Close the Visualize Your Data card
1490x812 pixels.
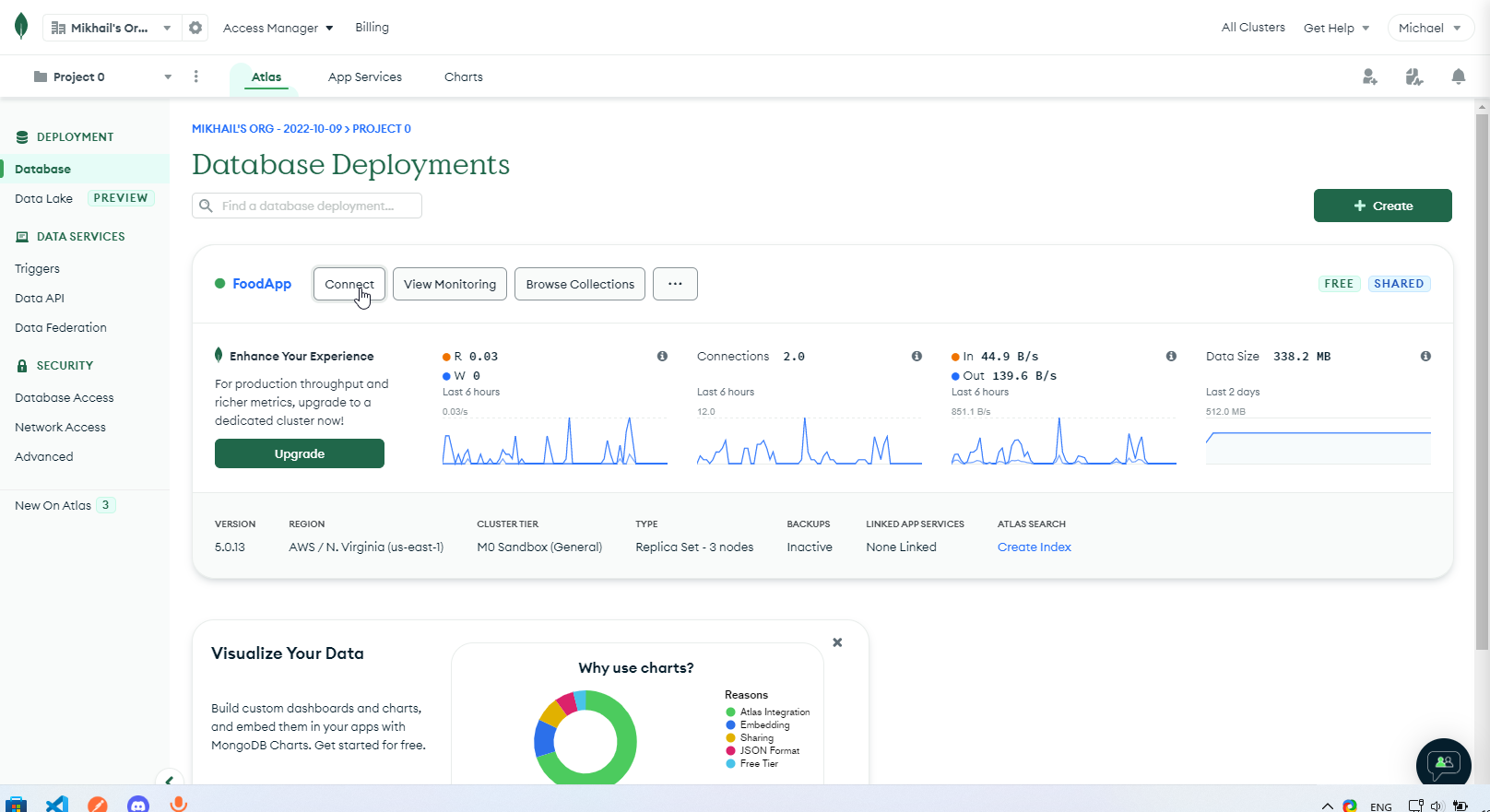pyautogui.click(x=837, y=642)
